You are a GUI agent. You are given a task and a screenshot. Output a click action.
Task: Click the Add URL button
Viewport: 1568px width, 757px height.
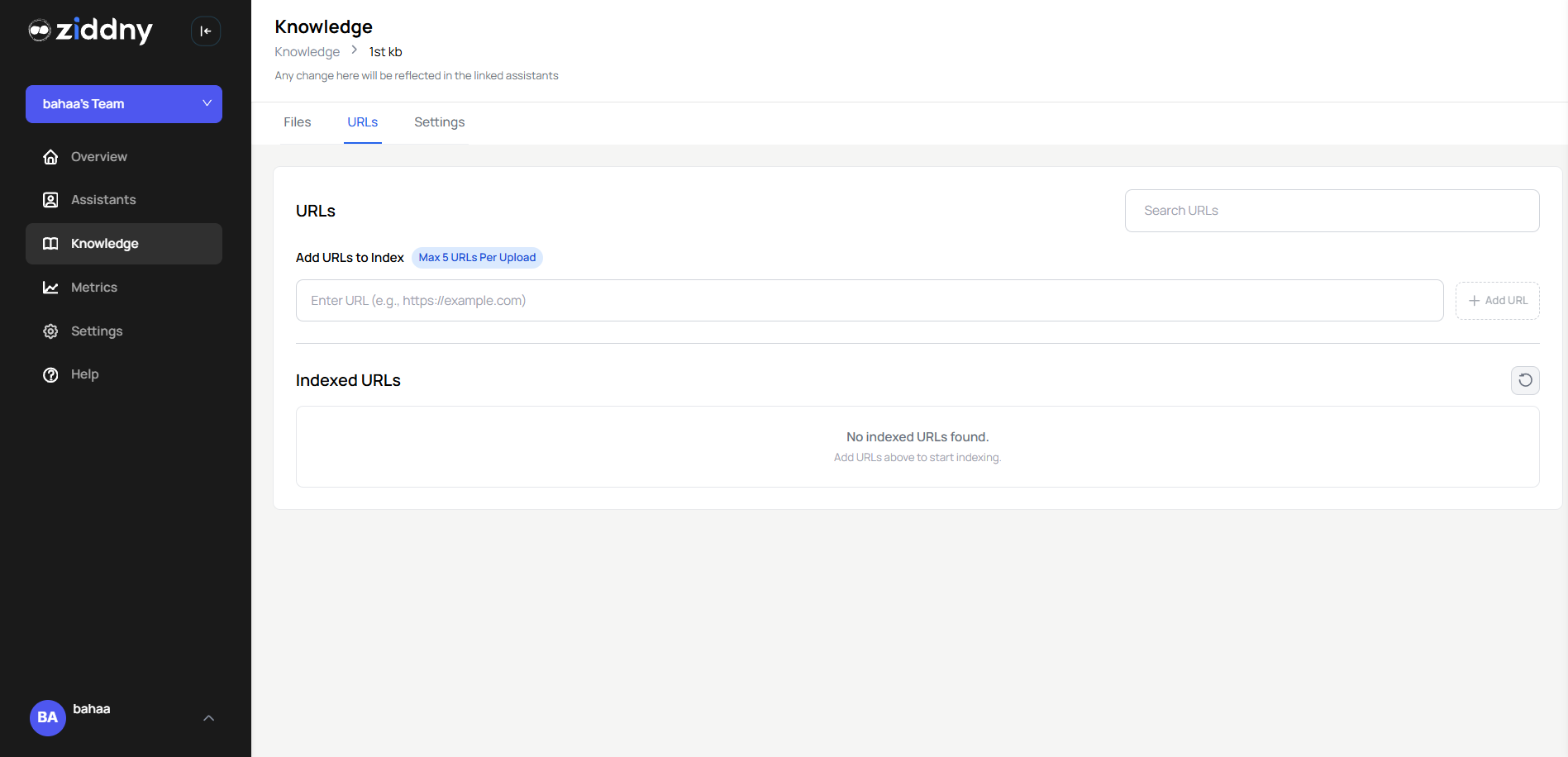1497,300
